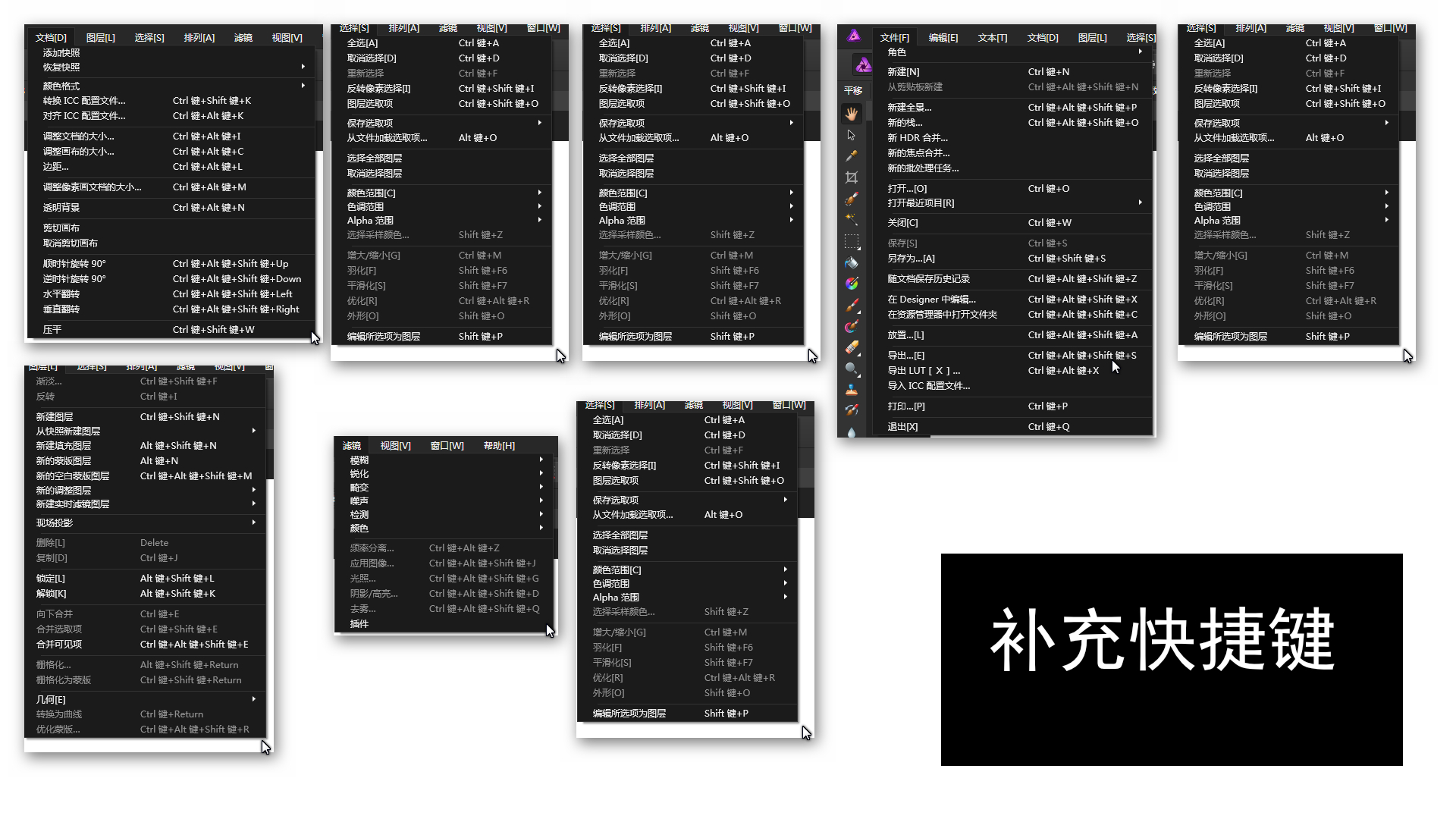Image resolution: width=1456 pixels, height=819 pixels.
Task: Open the 帮助[H] menu
Action: 499,446
